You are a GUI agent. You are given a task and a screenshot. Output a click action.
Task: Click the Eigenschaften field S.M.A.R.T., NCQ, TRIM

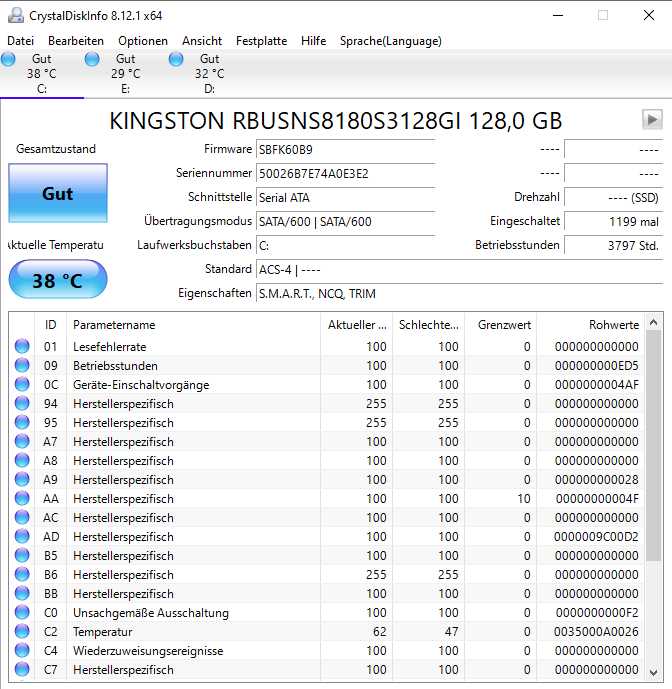(x=459, y=294)
